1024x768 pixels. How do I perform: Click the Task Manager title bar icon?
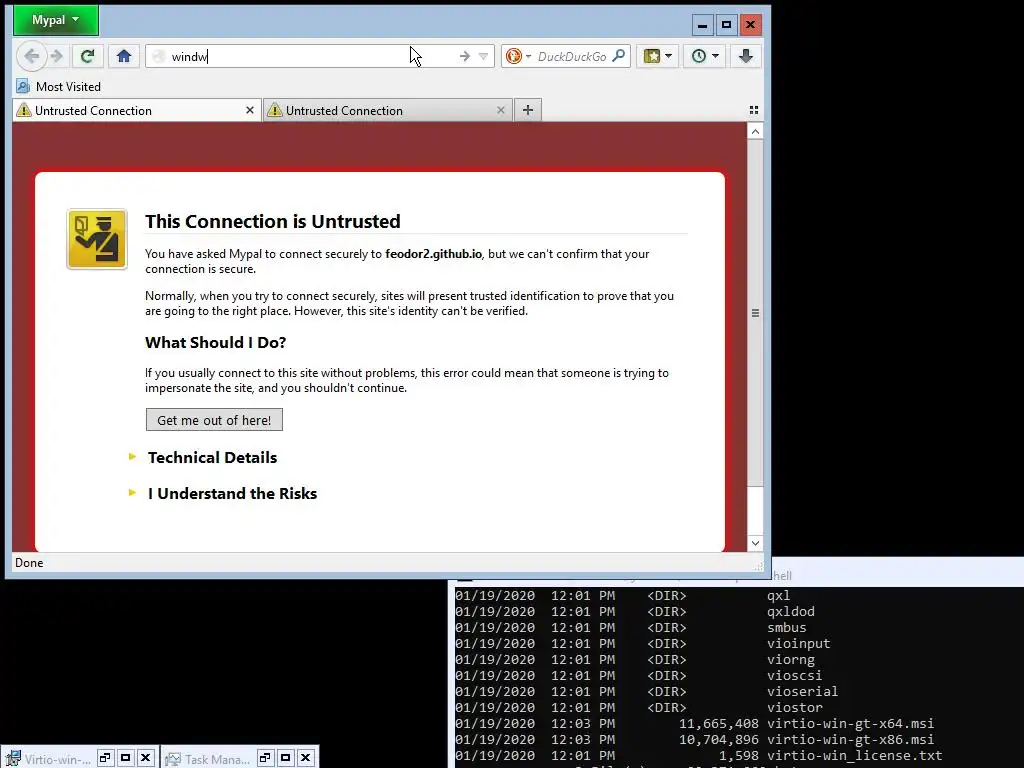pyautogui.click(x=172, y=759)
